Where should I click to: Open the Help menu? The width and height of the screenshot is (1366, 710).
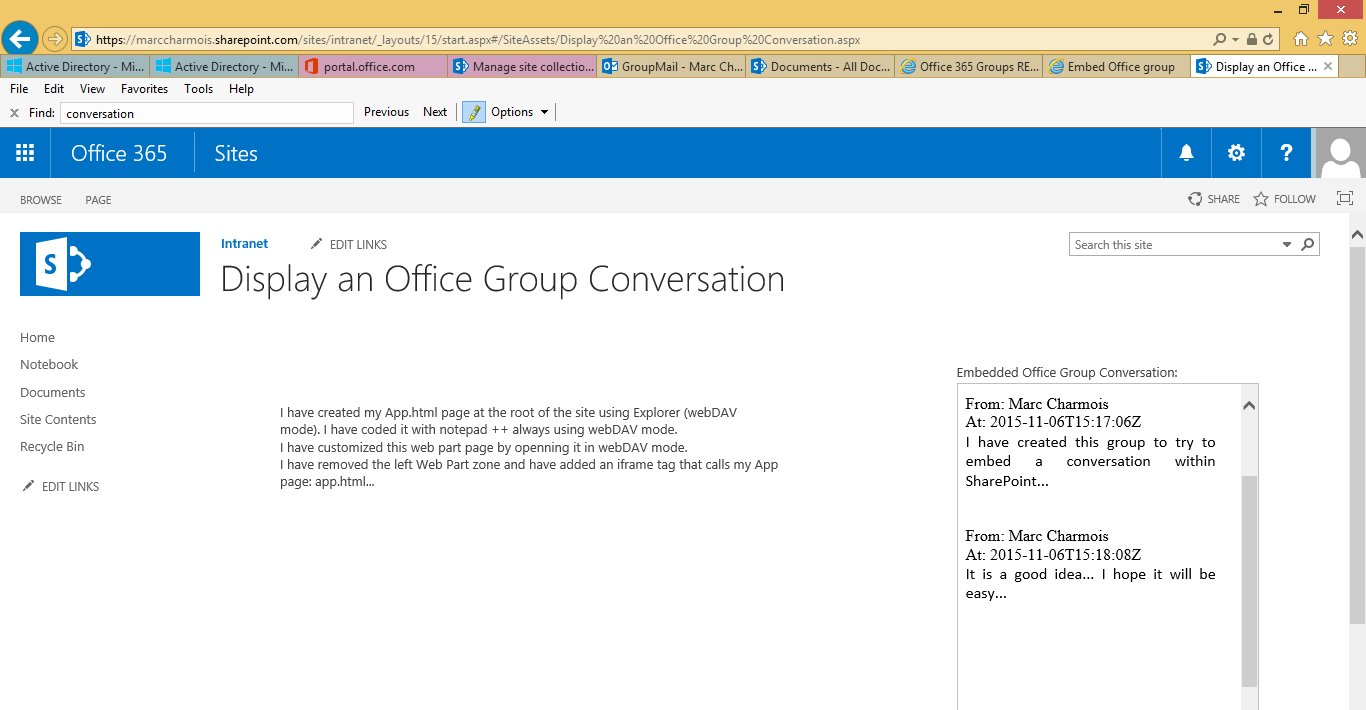(241, 89)
